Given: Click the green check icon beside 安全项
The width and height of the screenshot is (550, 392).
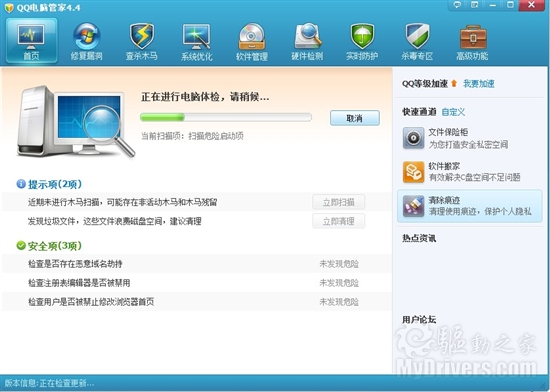Looking at the screenshot, I should pyautogui.click(x=21, y=245).
